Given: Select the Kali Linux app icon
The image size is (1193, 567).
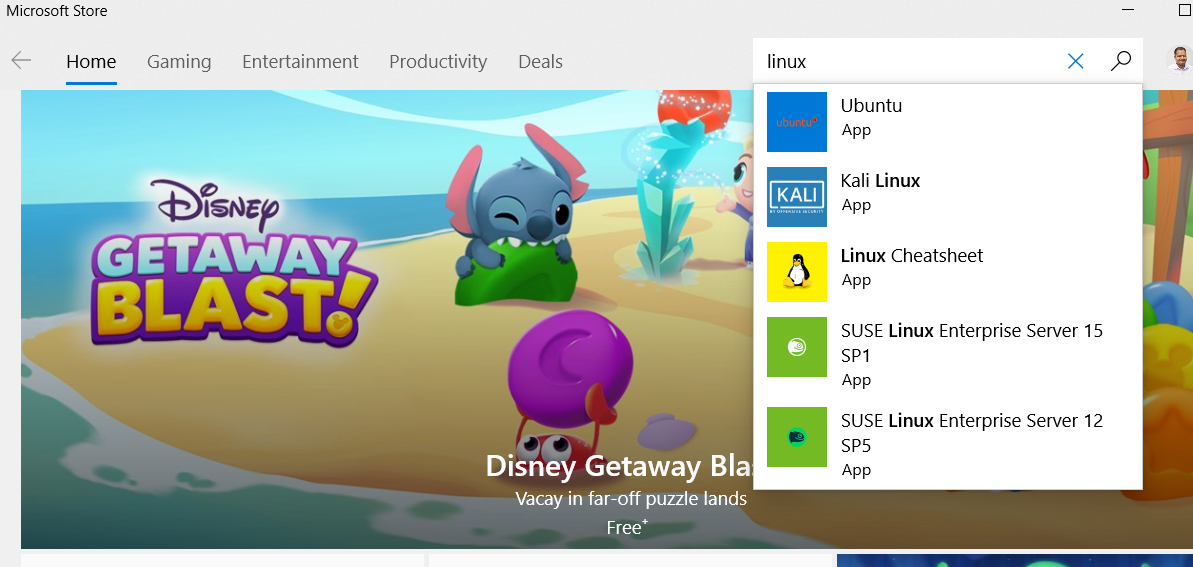Looking at the screenshot, I should (x=797, y=196).
